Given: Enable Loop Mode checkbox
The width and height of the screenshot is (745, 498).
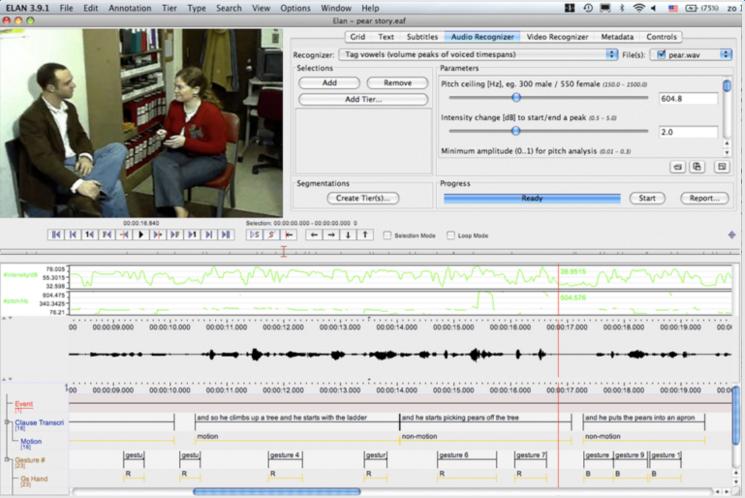Looking at the screenshot, I should 451,236.
